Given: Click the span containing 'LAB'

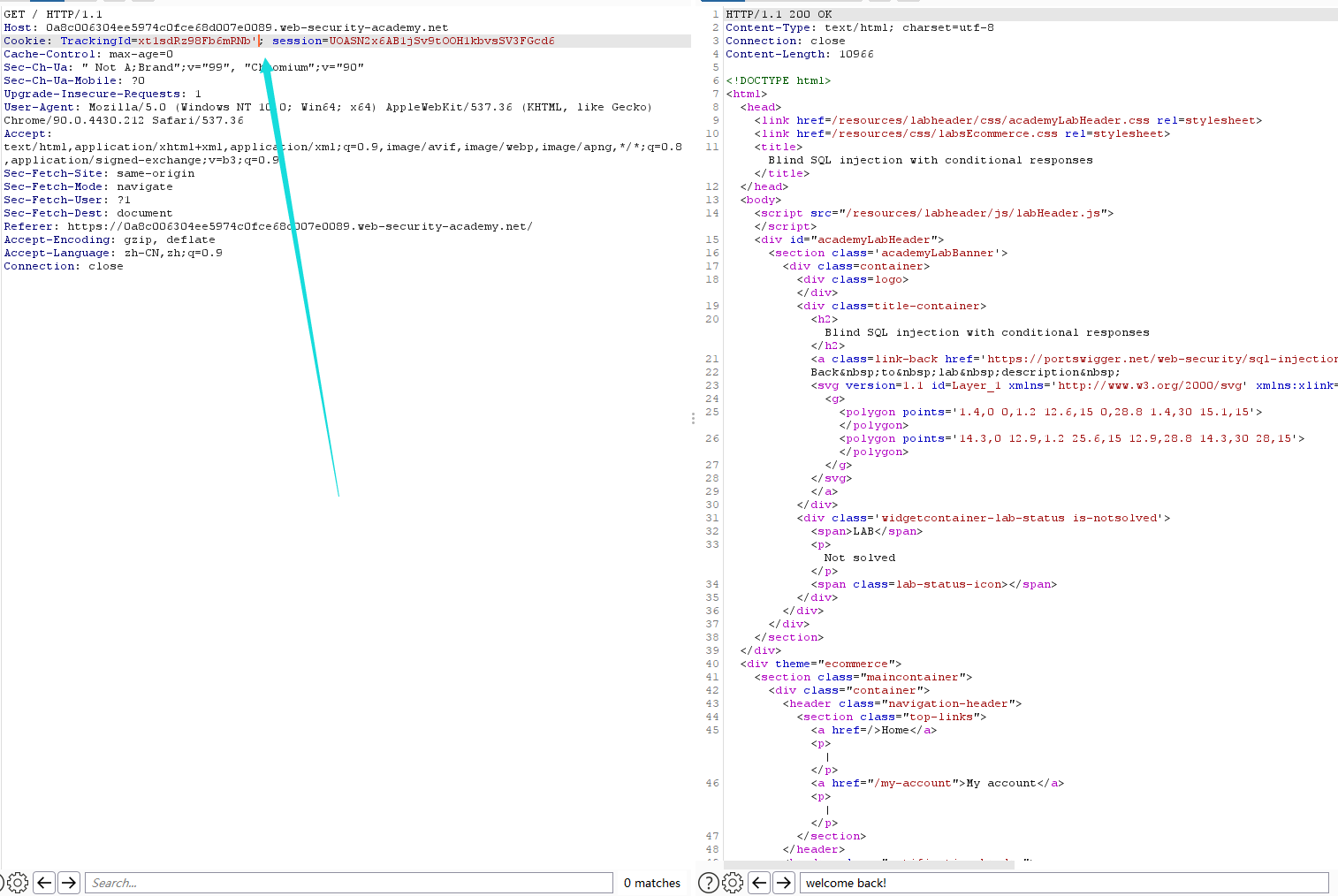Looking at the screenshot, I should pos(867,531).
